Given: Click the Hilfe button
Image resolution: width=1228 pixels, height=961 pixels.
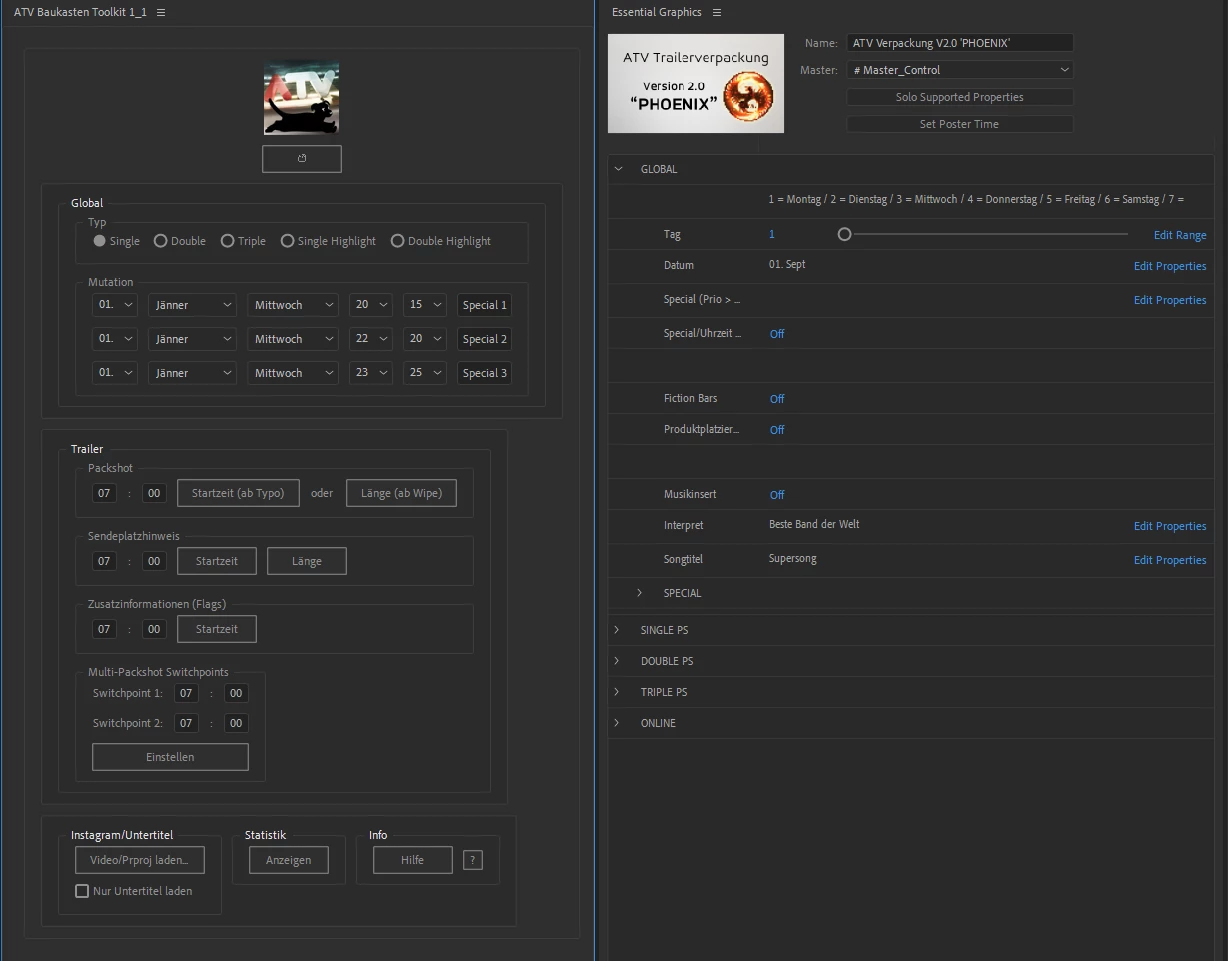Looking at the screenshot, I should click(x=413, y=860).
